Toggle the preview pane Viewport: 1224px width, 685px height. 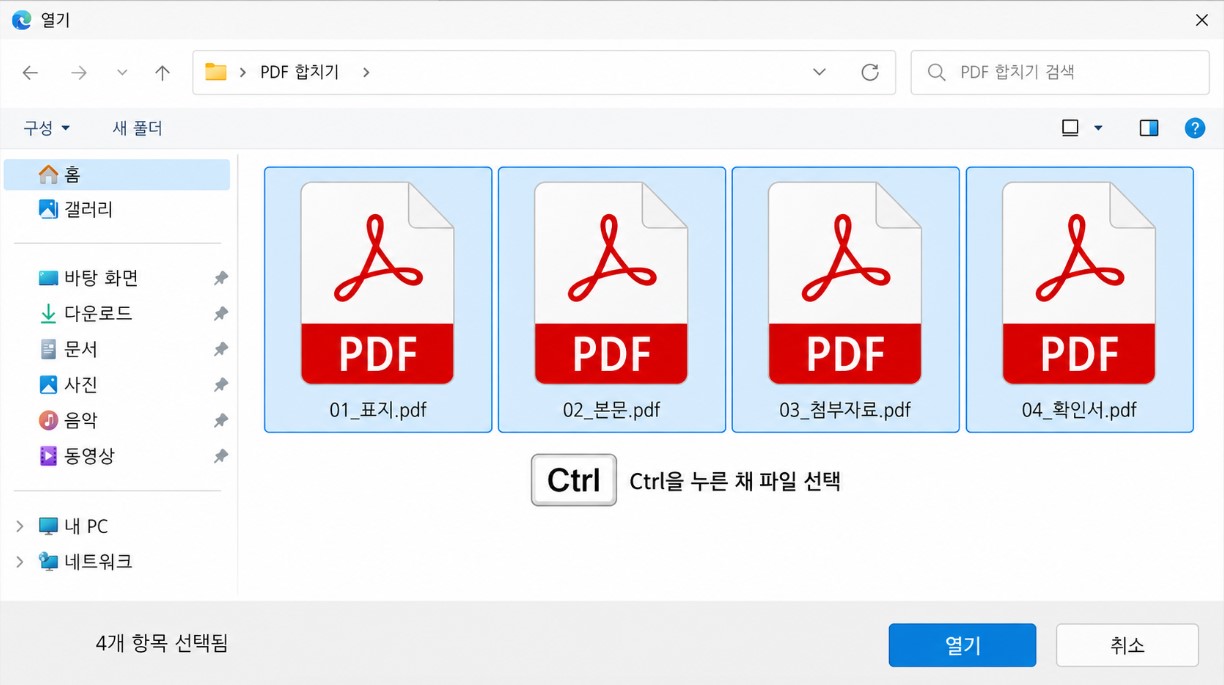coord(1149,128)
